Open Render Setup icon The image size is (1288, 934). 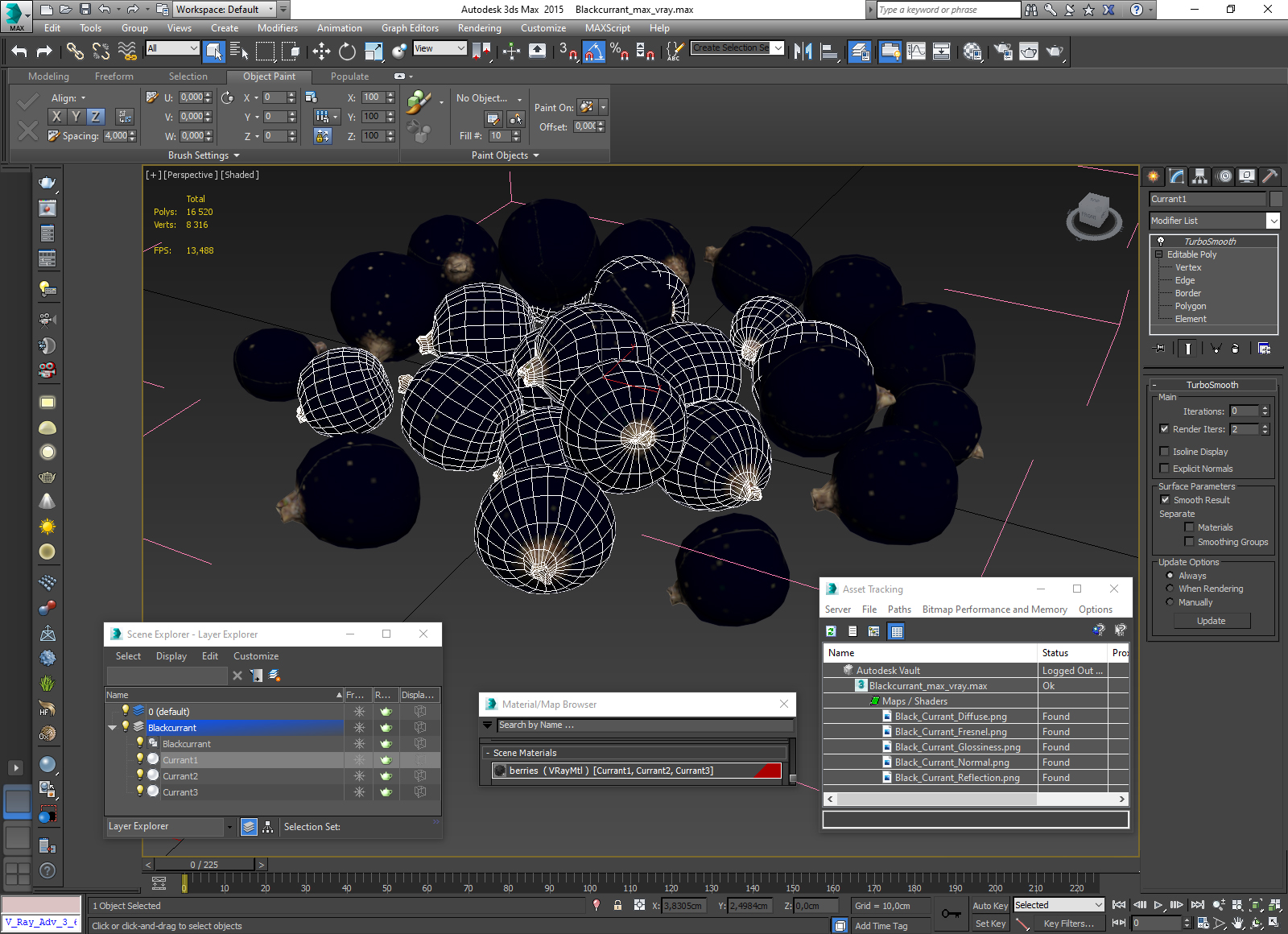pyautogui.click(x=1003, y=52)
